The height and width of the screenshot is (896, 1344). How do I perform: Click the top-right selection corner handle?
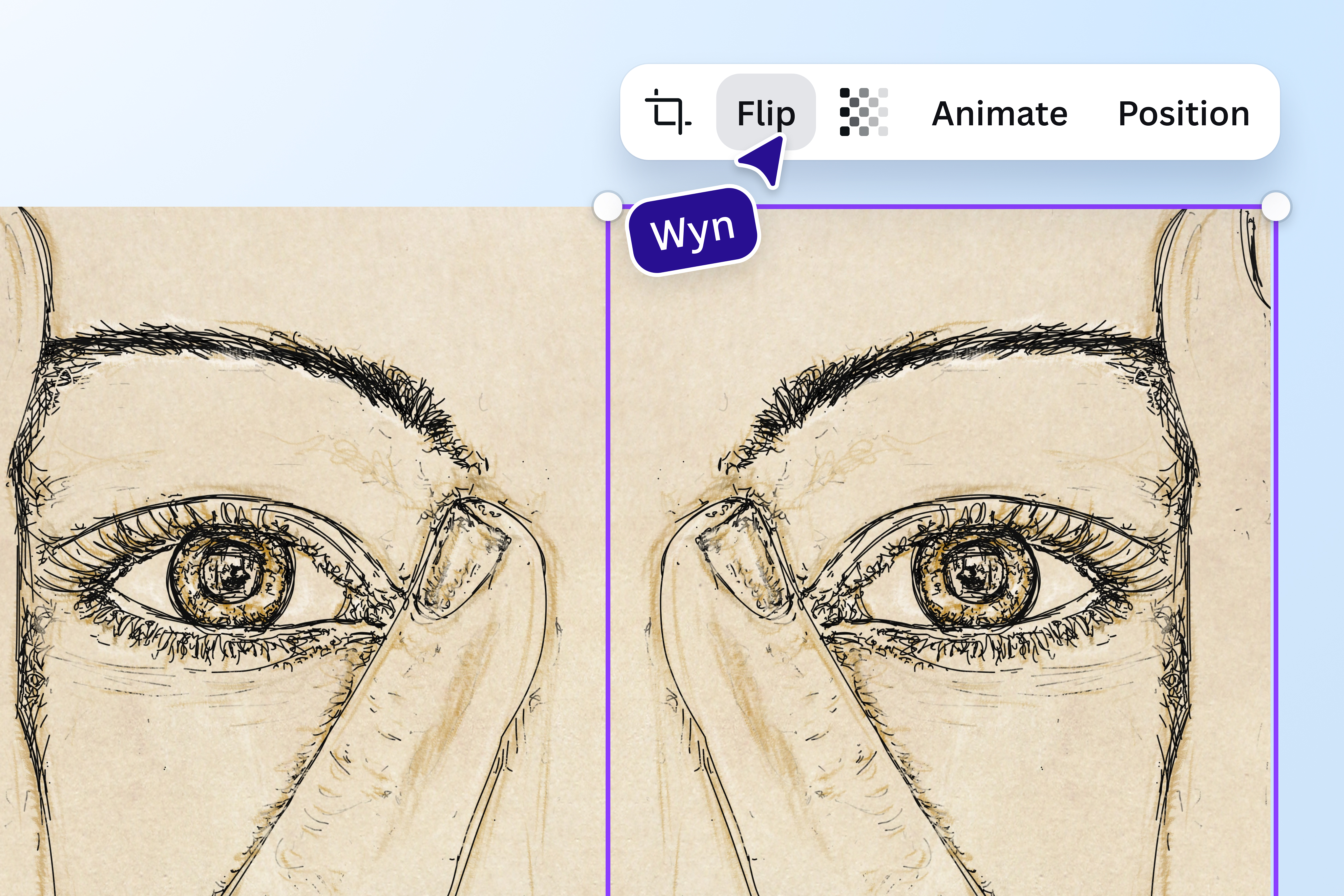click(1275, 206)
